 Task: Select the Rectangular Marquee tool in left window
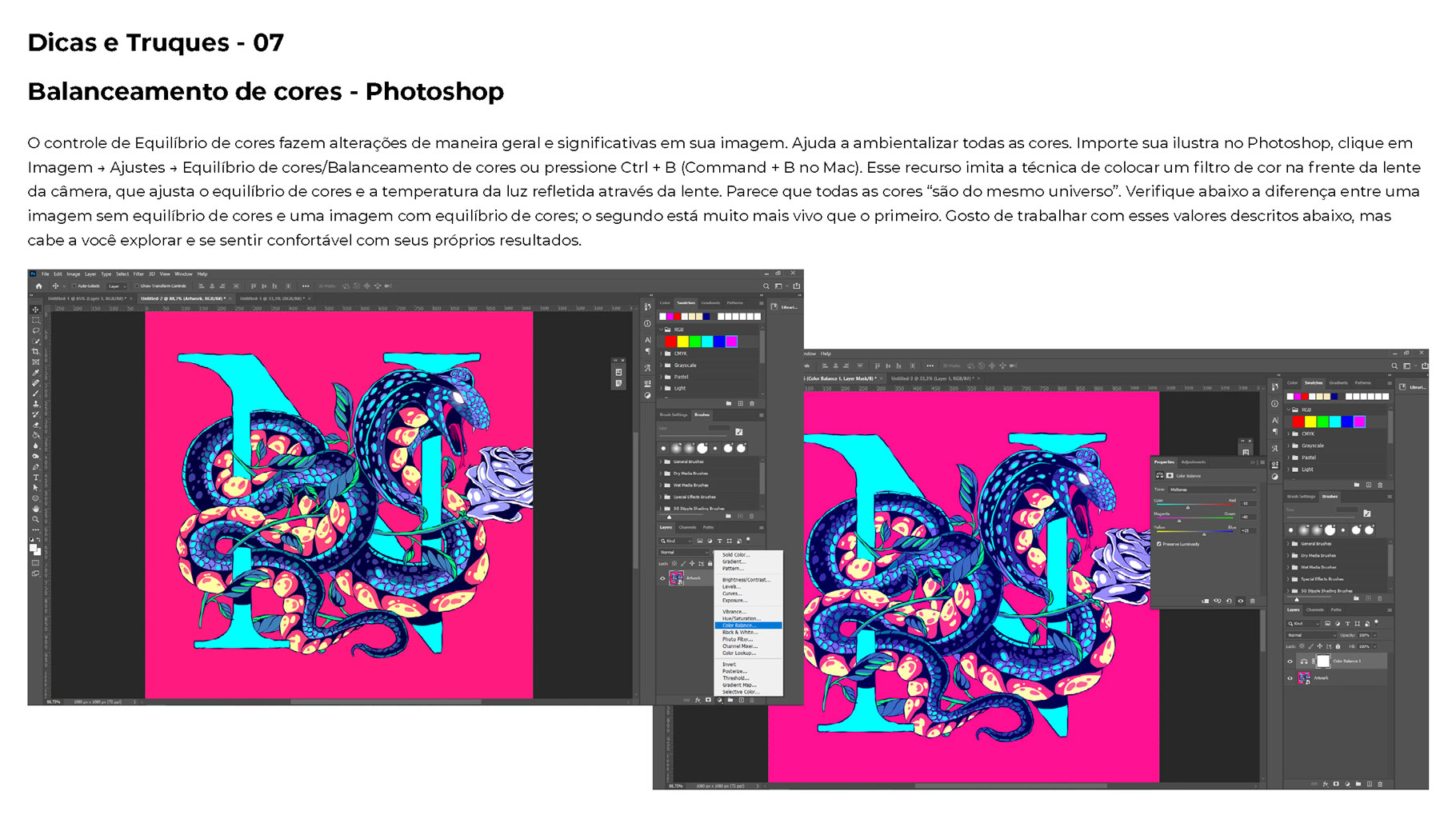pyautogui.click(x=35, y=320)
